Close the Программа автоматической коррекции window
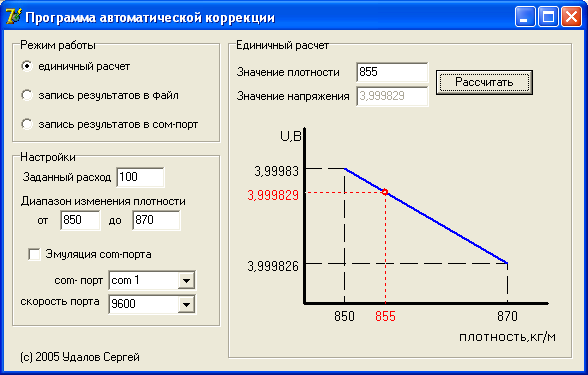Image resolution: width=588 pixels, height=375 pixels. pos(571,17)
